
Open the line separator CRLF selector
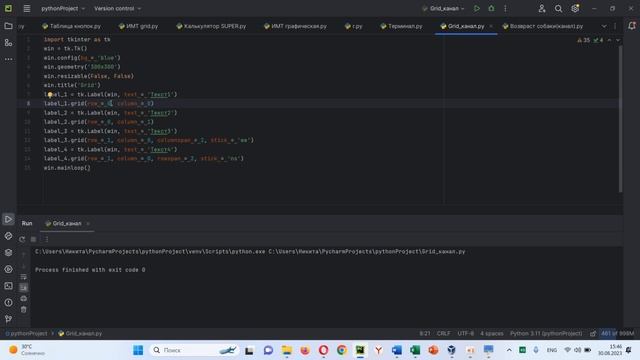coord(444,333)
